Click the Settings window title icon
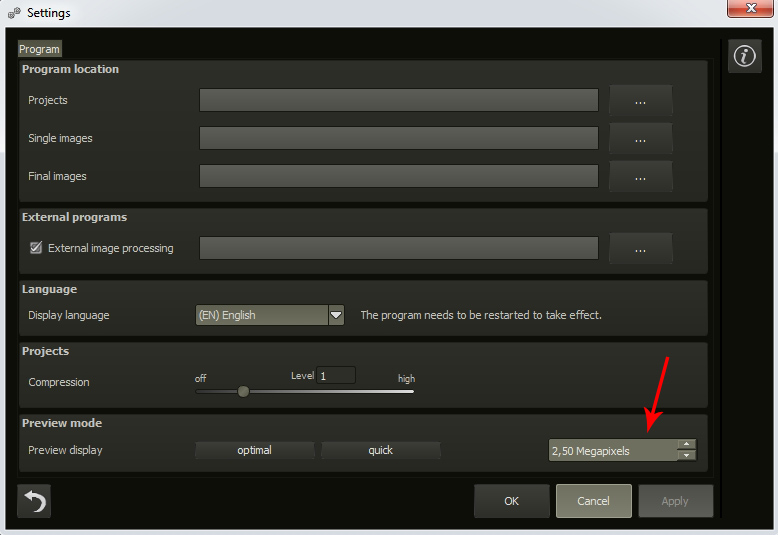This screenshot has width=778, height=535. tap(14, 14)
